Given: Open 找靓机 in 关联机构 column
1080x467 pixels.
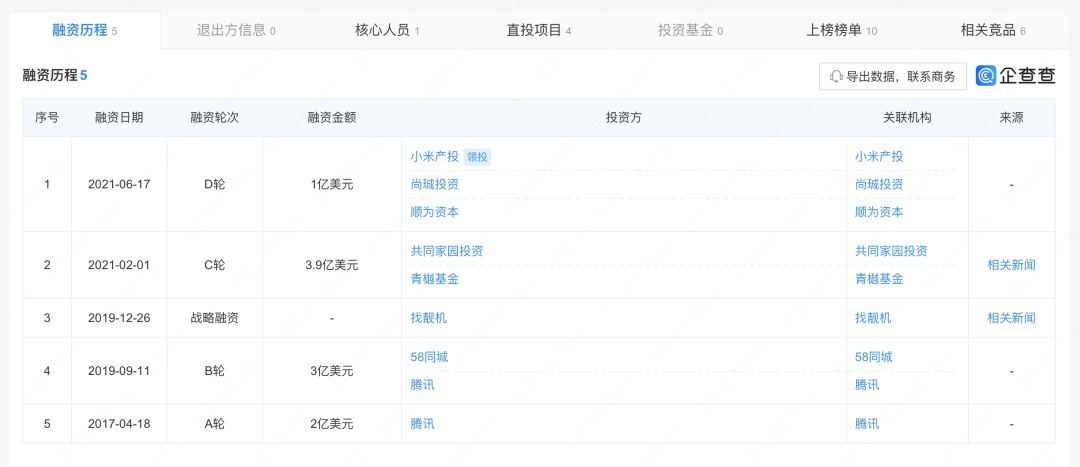Looking at the screenshot, I should click(873, 318).
